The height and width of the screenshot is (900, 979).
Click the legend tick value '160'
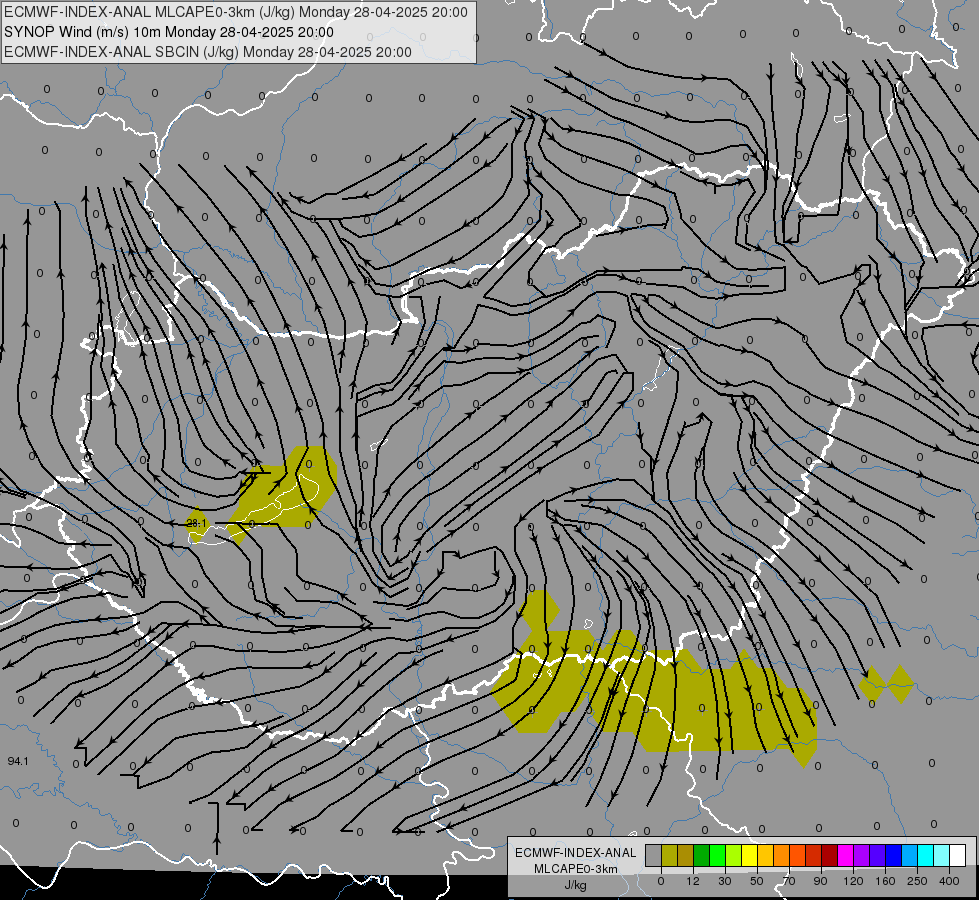885,881
